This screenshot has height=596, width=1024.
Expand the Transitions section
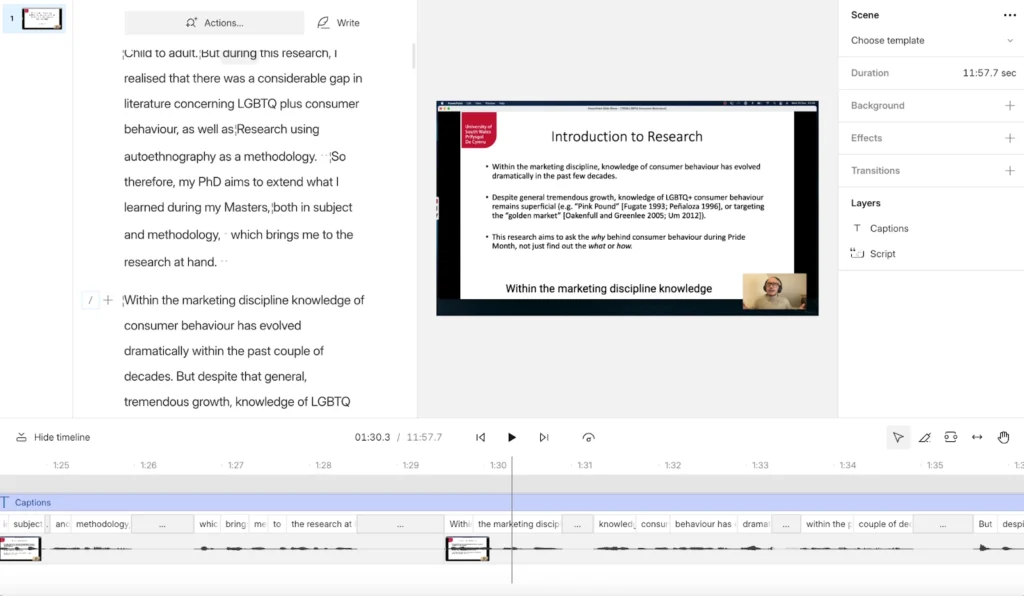click(x=1009, y=170)
